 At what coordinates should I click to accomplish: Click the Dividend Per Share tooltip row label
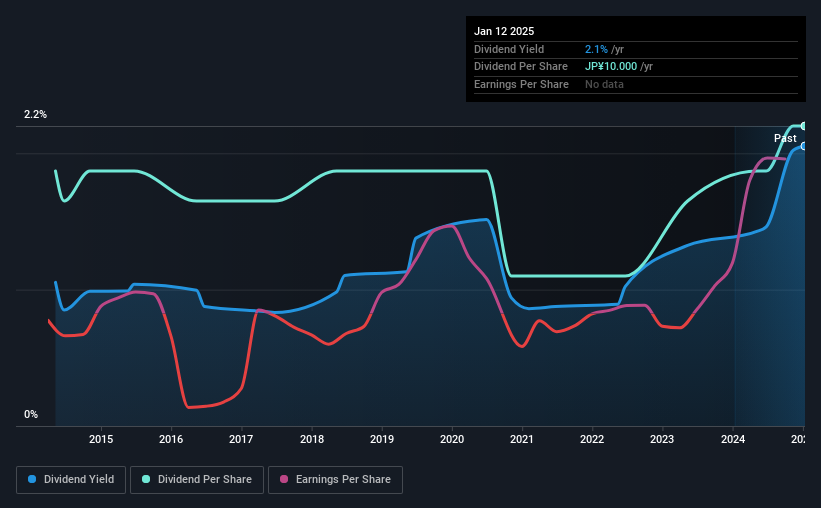tap(521, 67)
